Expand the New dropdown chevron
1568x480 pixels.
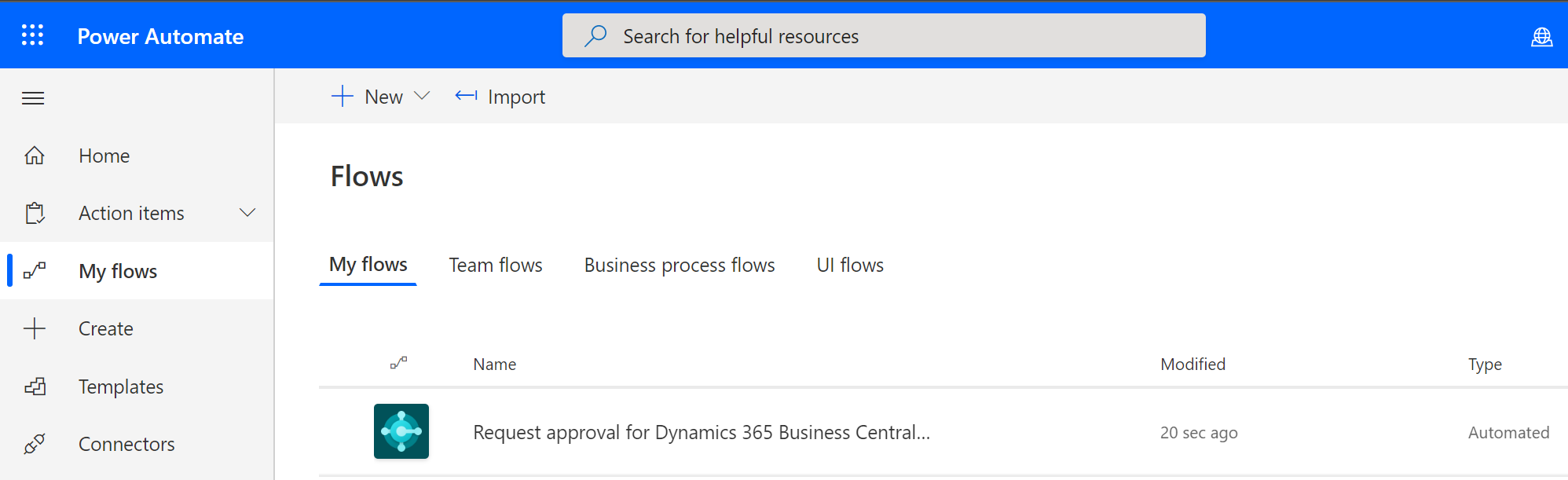coord(422,96)
